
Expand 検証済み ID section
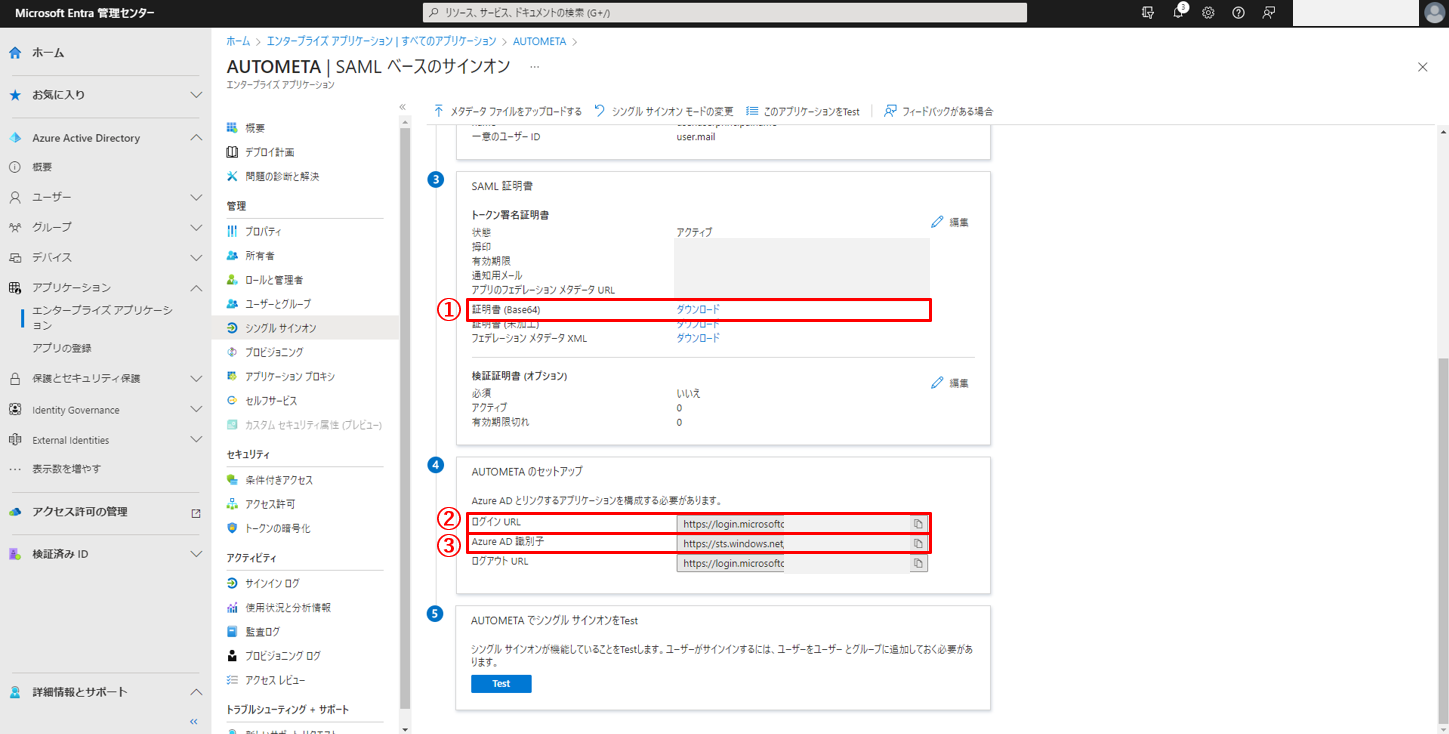point(196,554)
